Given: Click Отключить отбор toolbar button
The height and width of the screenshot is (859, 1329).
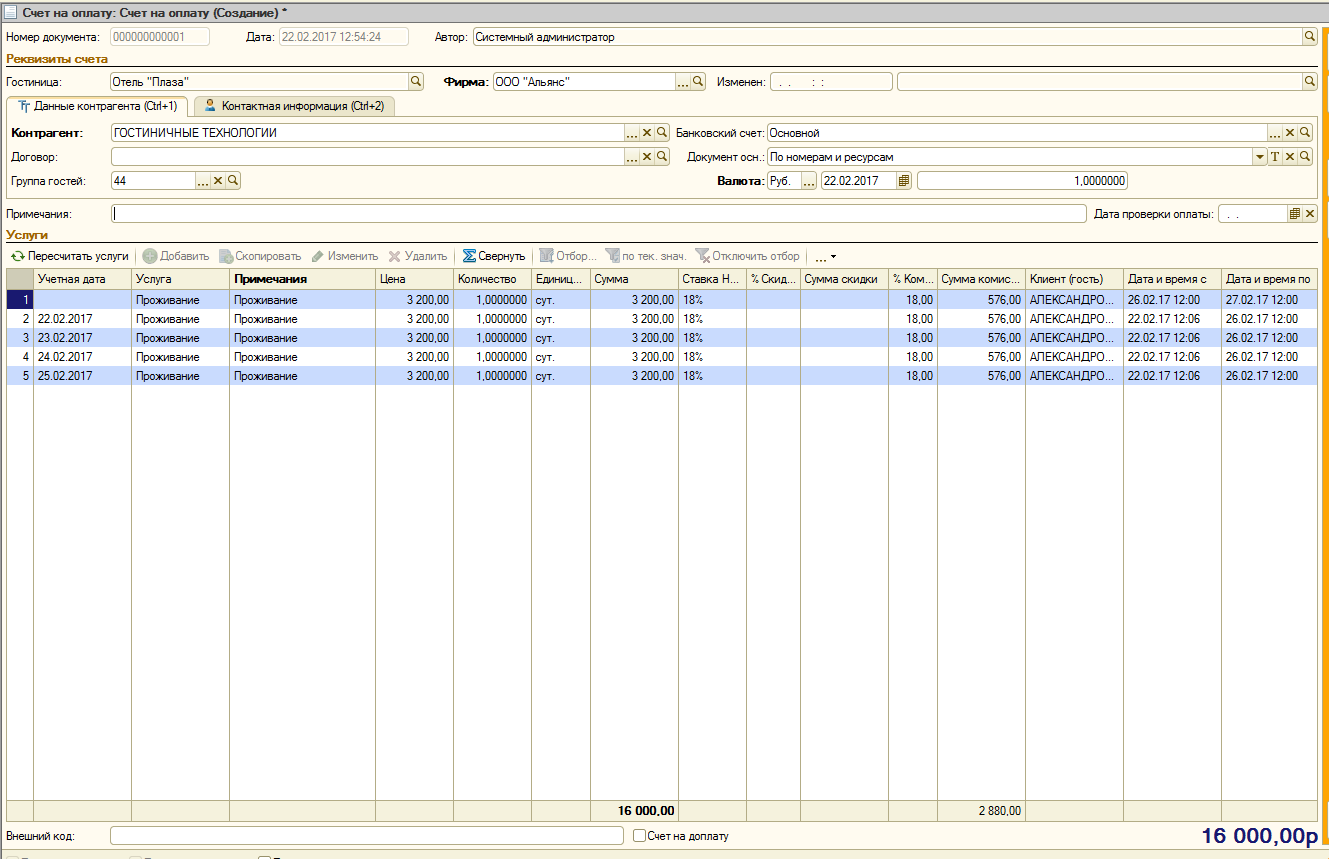Looking at the screenshot, I should coord(747,256).
